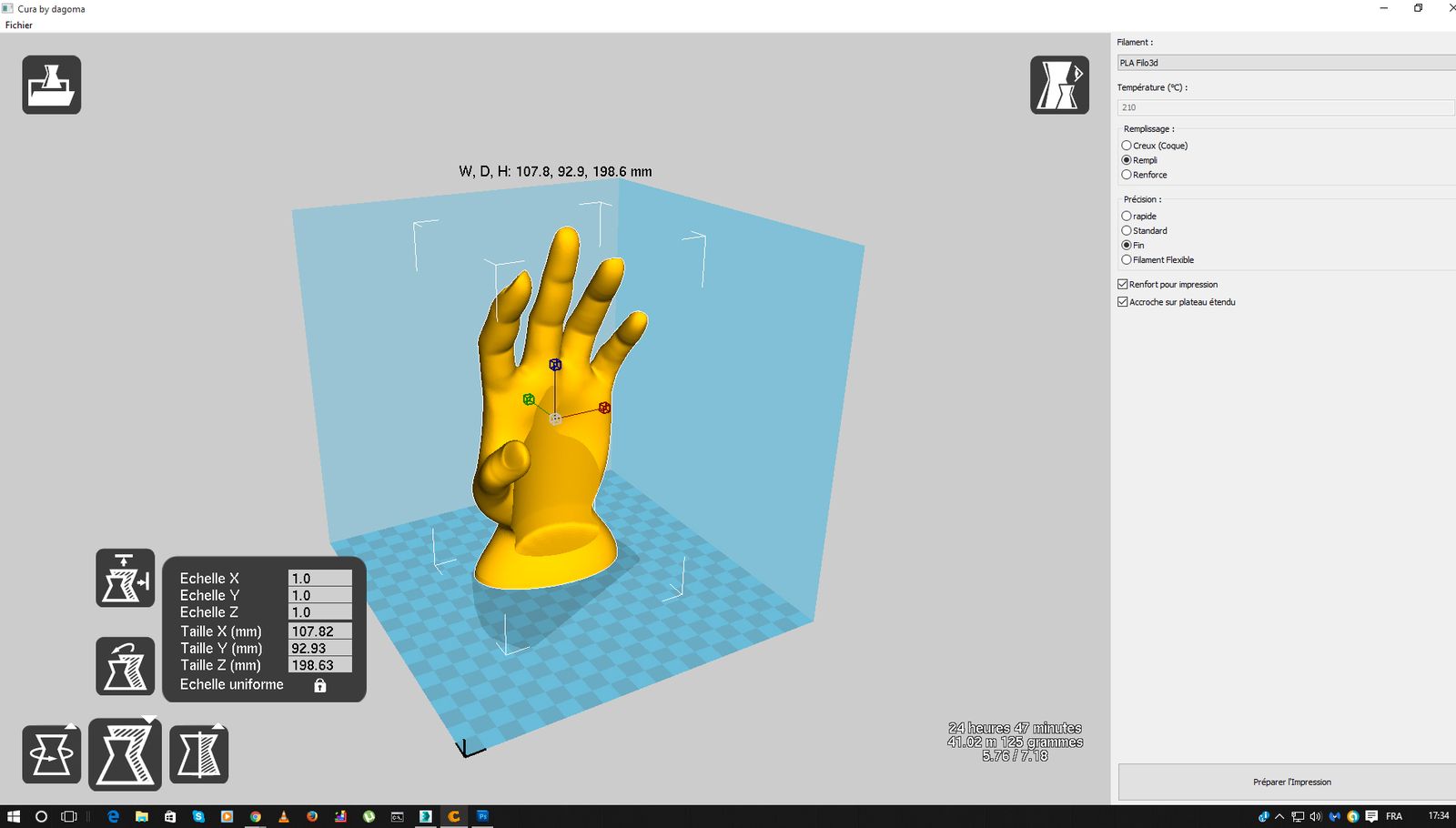The width and height of the screenshot is (1456, 828).
Task: Click the Taille X (mm) field
Action: [320, 631]
